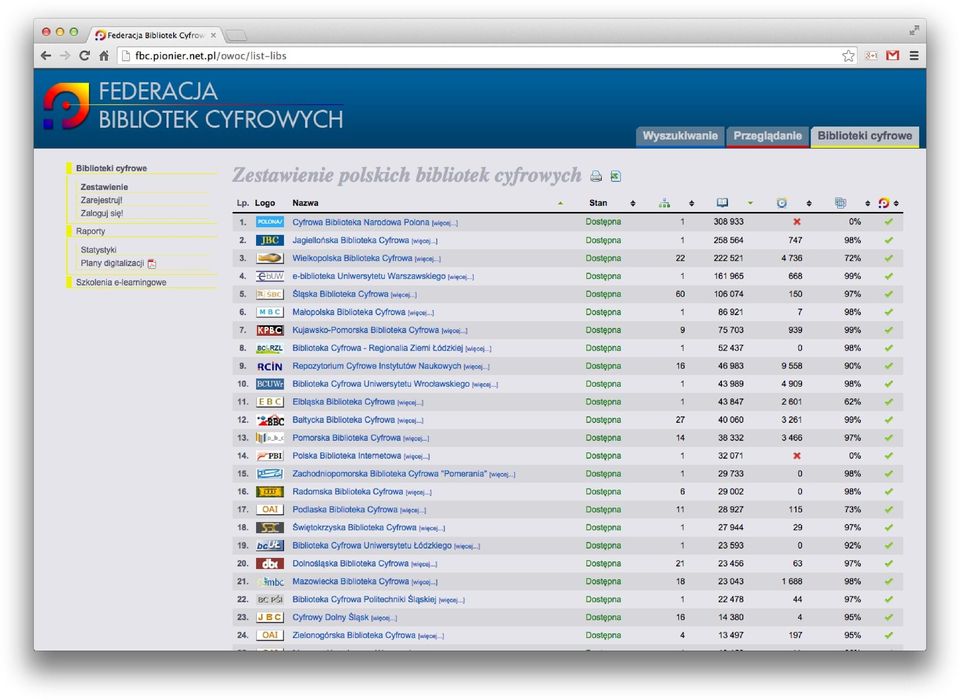This screenshot has height=700, width=960.
Task: Export list via the Excel icon
Action: 615,176
